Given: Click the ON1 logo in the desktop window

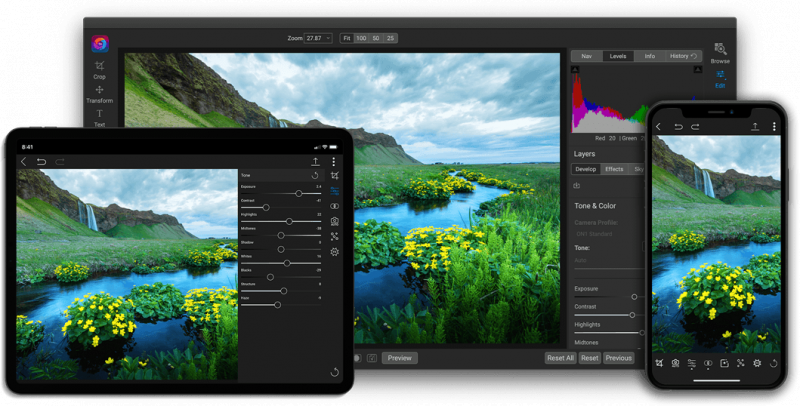Looking at the screenshot, I should point(100,44).
